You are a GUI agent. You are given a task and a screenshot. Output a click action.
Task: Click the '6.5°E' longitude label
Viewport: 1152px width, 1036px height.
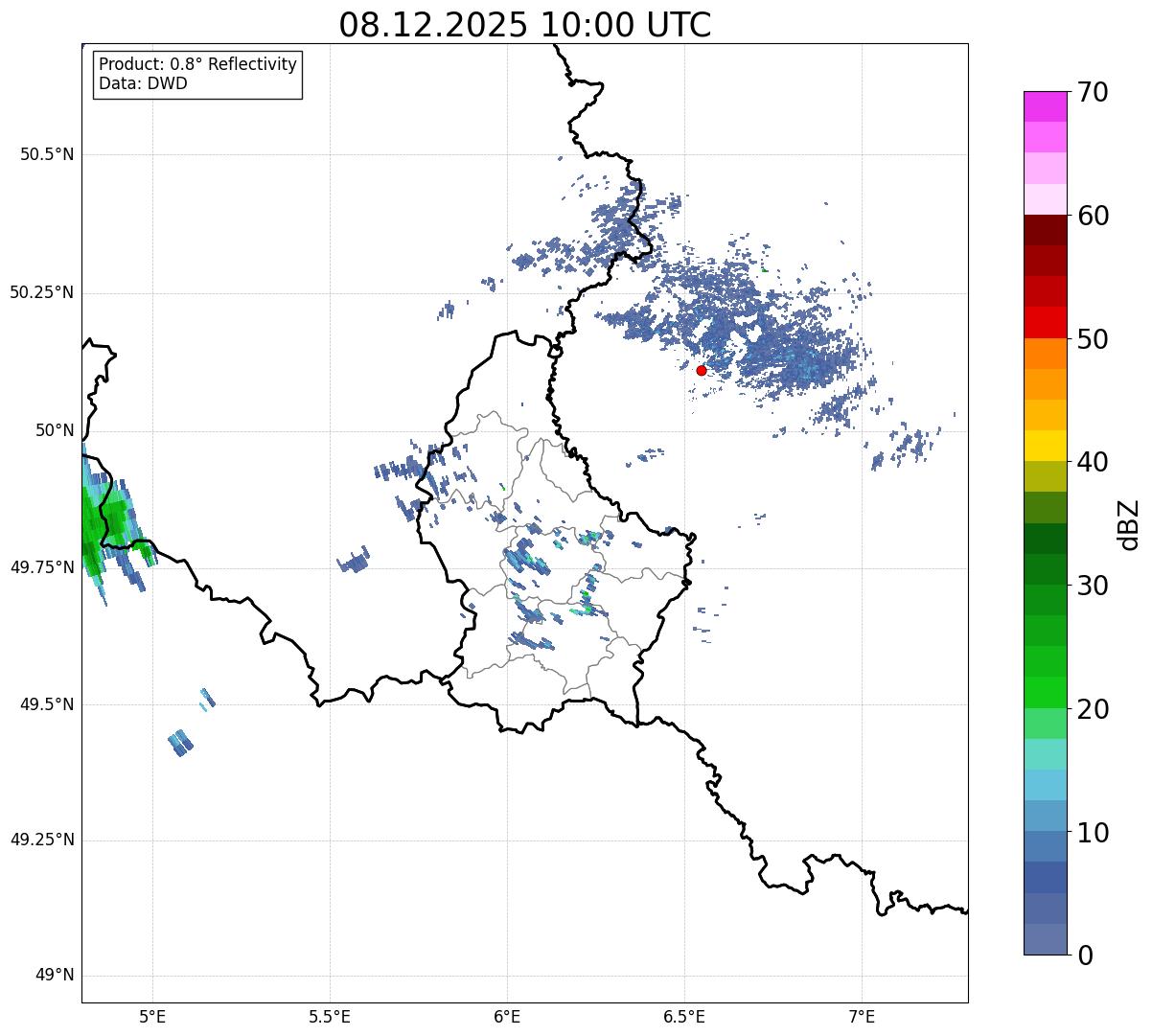[684, 1016]
